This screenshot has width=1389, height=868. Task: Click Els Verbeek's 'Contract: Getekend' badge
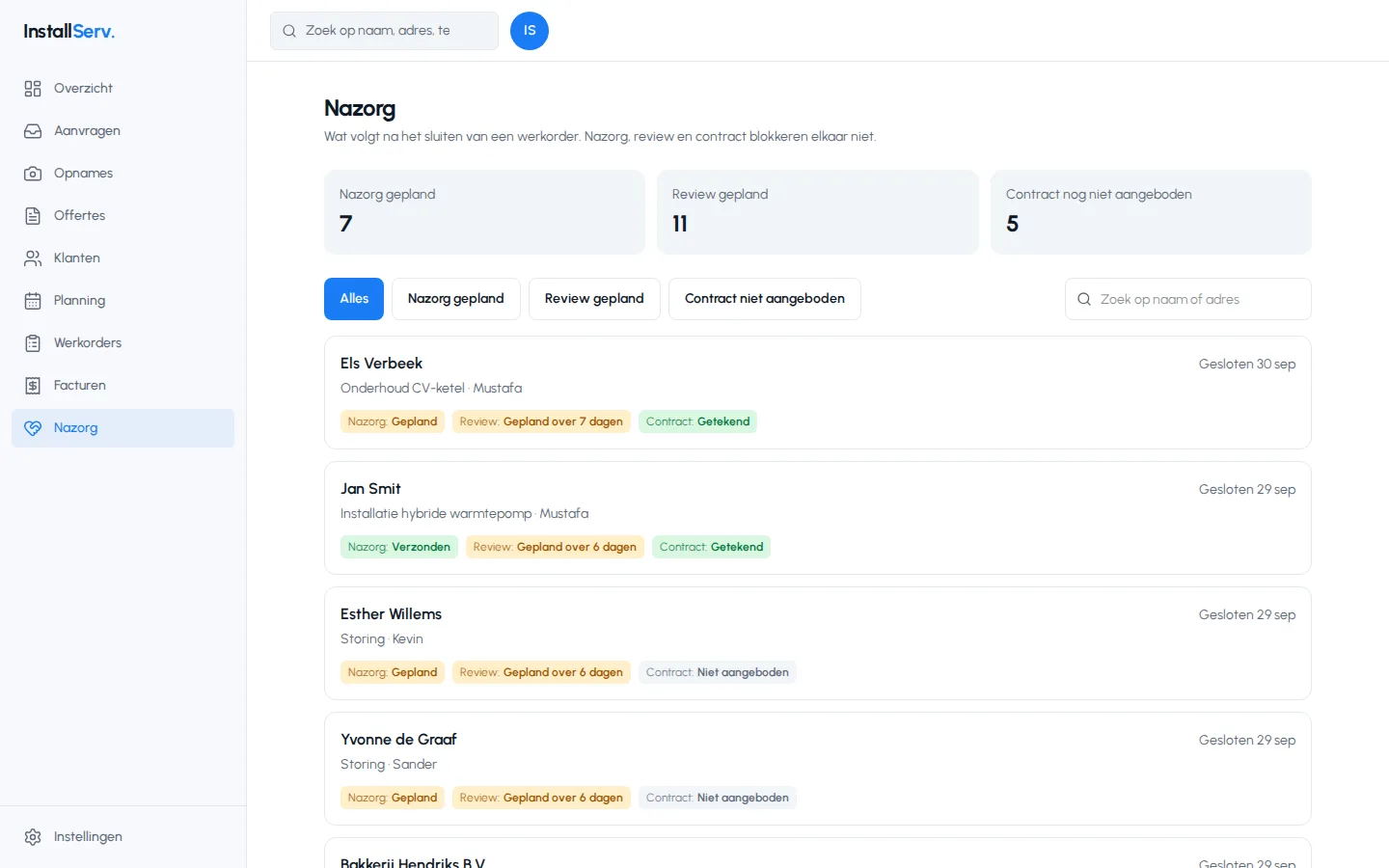tap(697, 421)
